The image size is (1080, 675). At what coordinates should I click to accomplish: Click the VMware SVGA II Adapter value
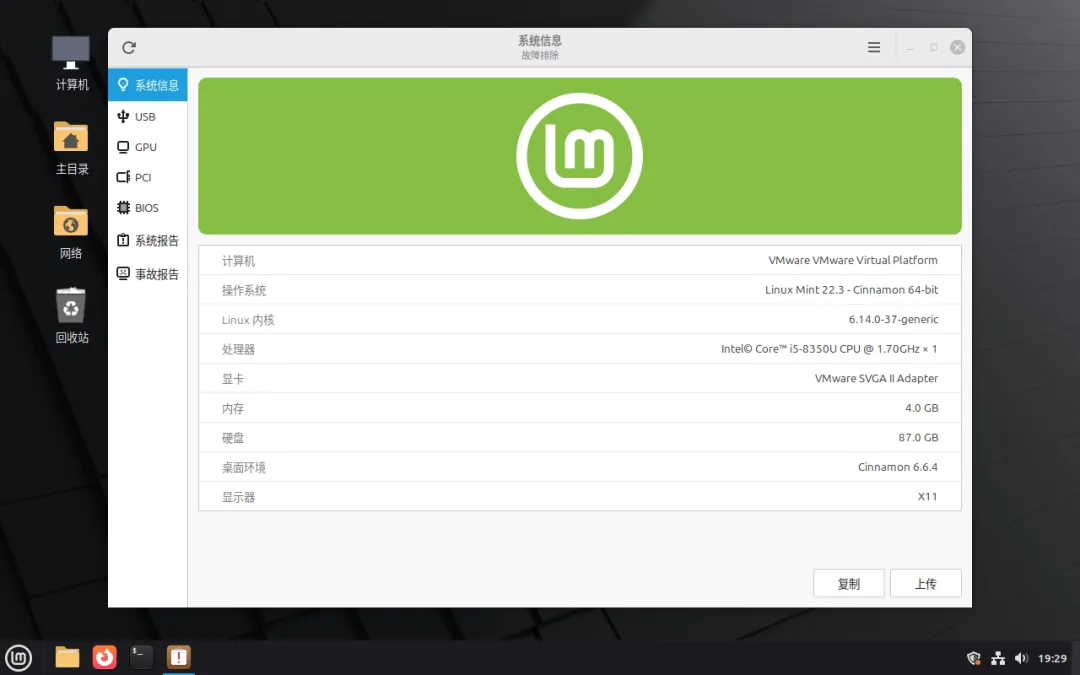tap(876, 379)
